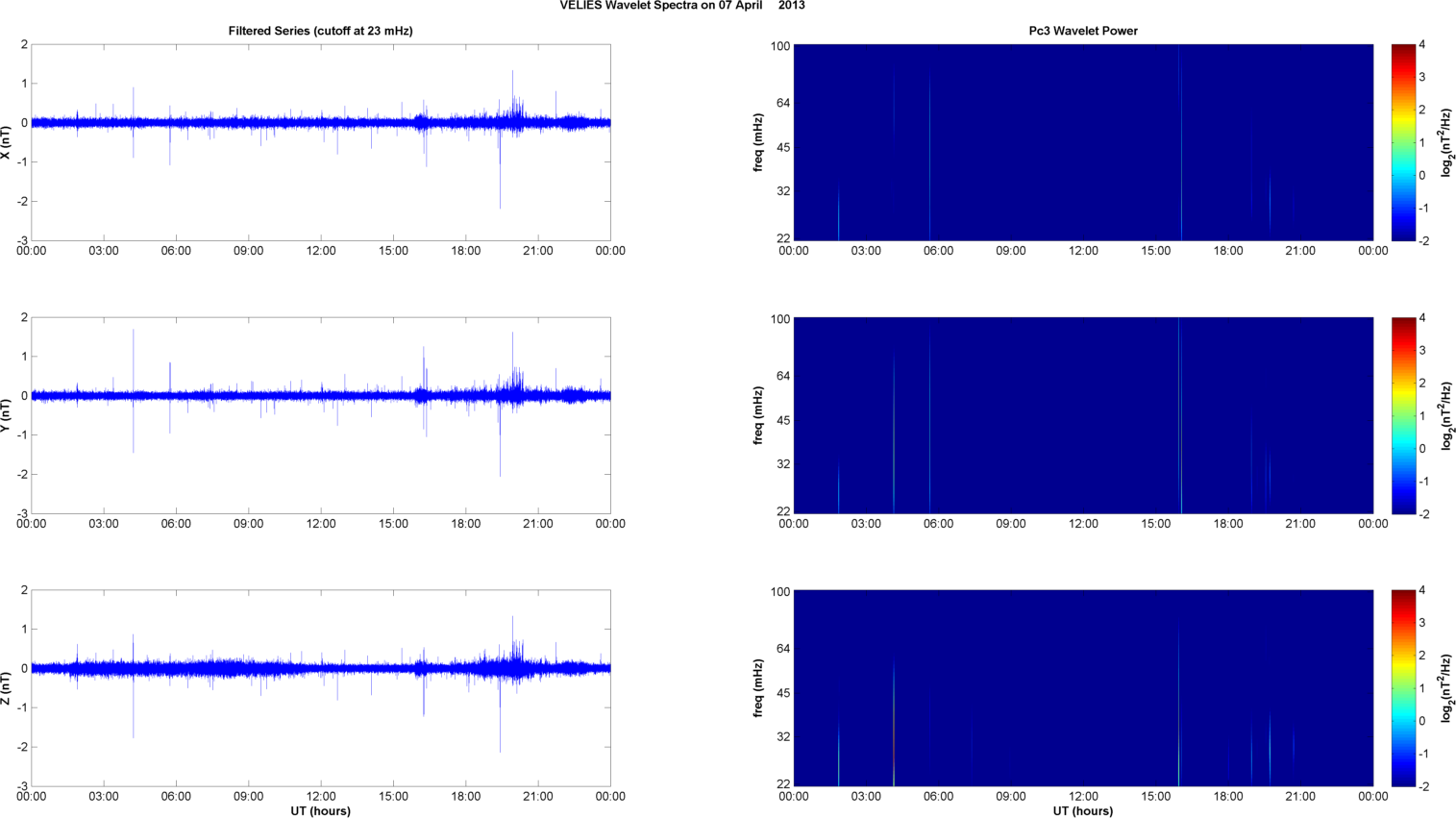Click the "X (nT)" axis label

pos(6,142)
